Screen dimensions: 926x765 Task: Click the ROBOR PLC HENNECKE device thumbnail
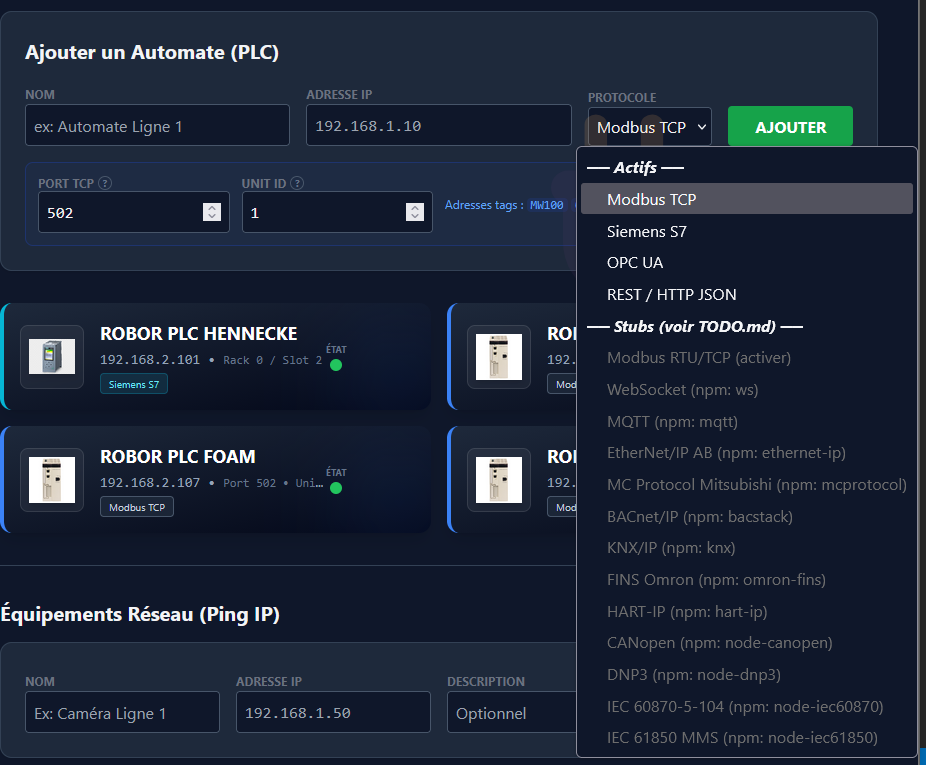tap(52, 357)
